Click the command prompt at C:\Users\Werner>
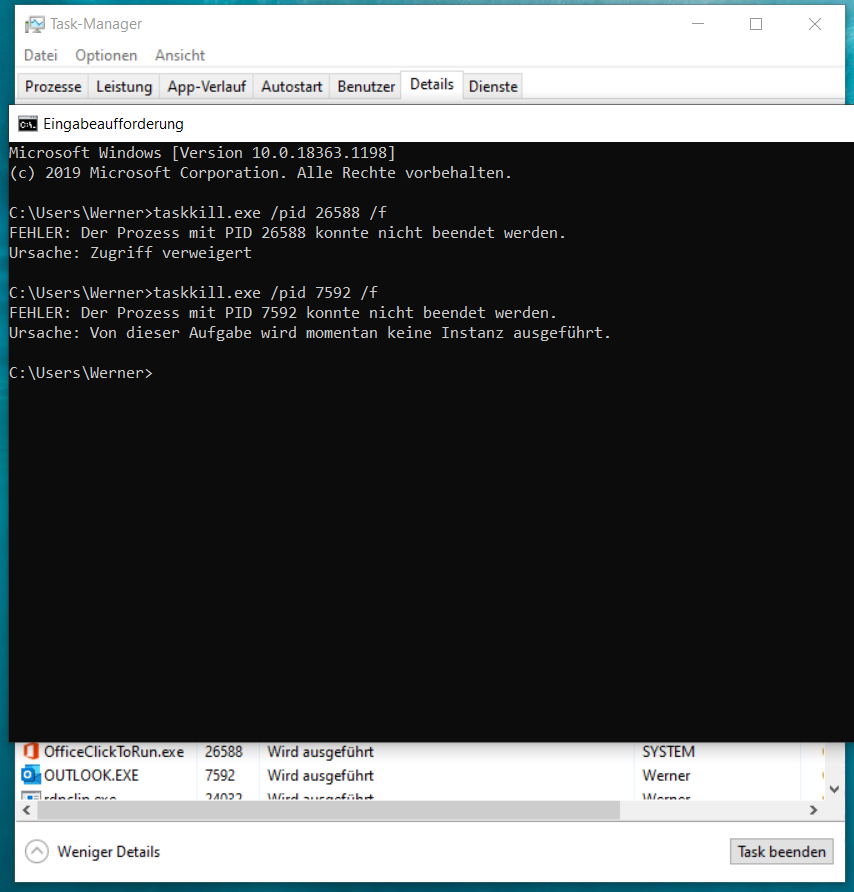 pyautogui.click(x=81, y=373)
